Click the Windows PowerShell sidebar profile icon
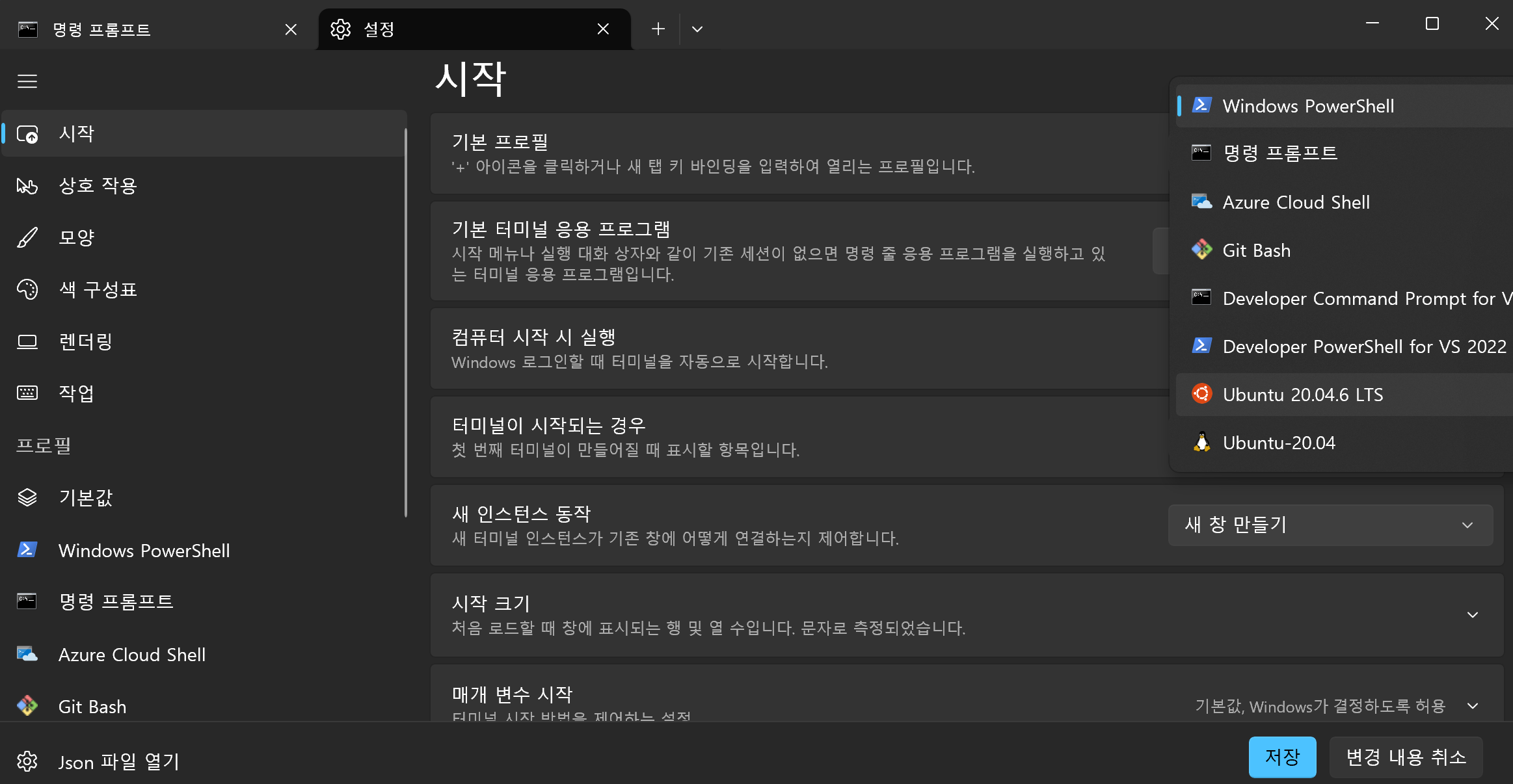The image size is (1513, 784). tap(27, 550)
